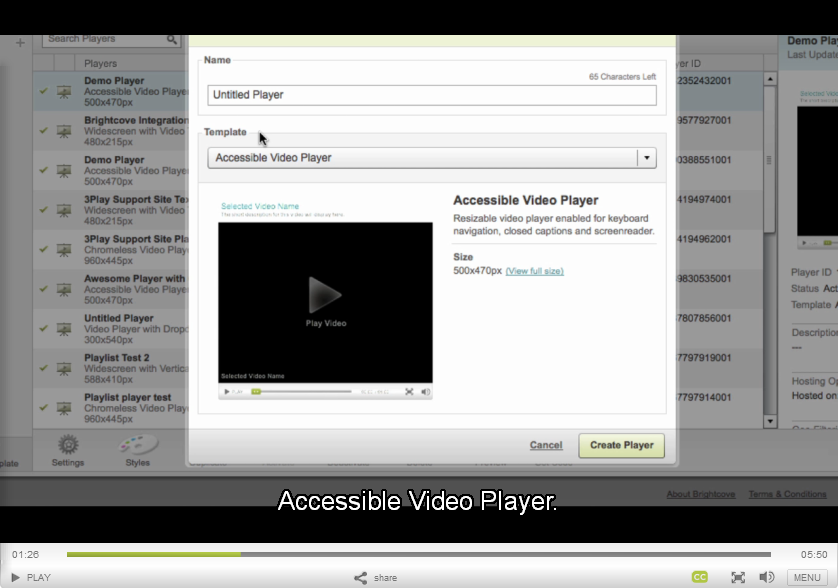Open the View full size link

(x=535, y=271)
